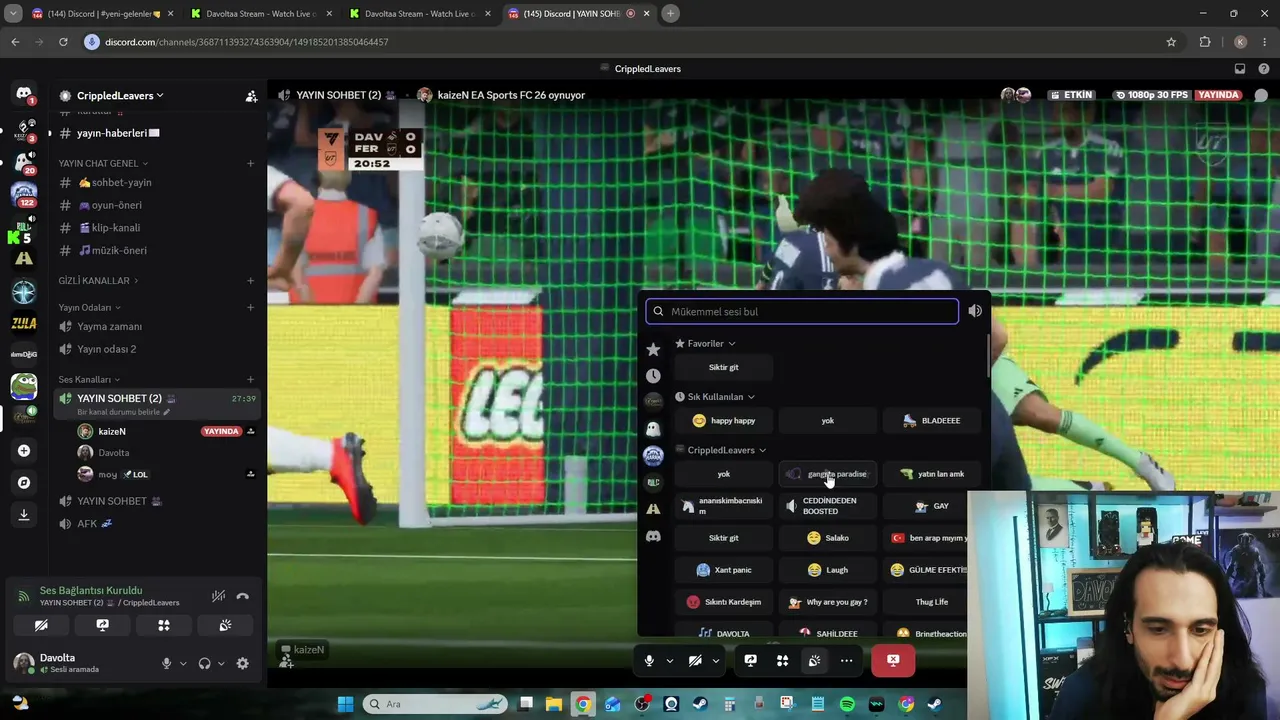Open the müzik-öneri text channel
Image resolution: width=1280 pixels, height=720 pixels.
click(155, 250)
